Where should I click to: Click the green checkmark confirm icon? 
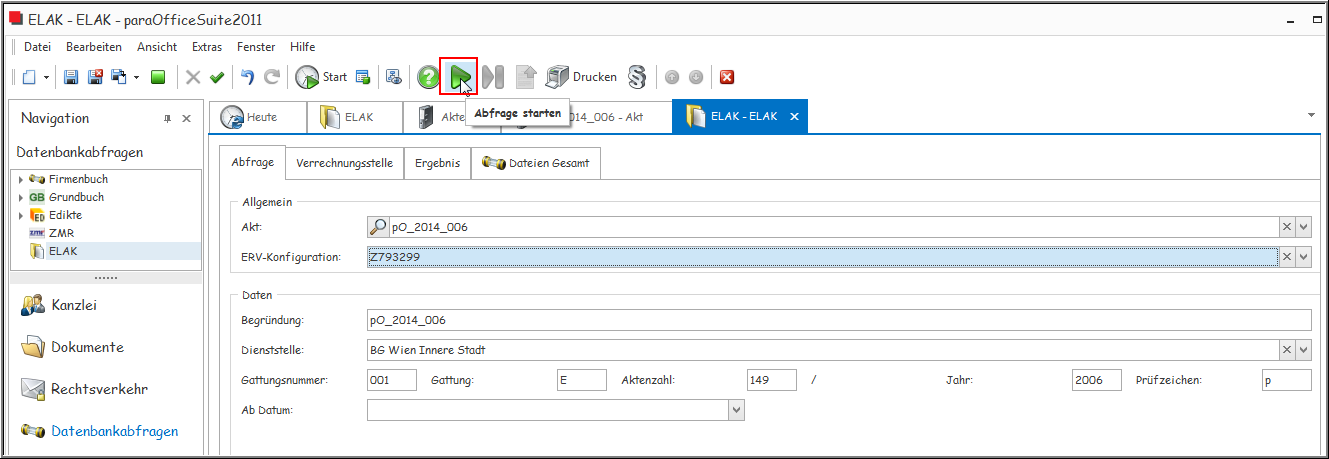[217, 77]
